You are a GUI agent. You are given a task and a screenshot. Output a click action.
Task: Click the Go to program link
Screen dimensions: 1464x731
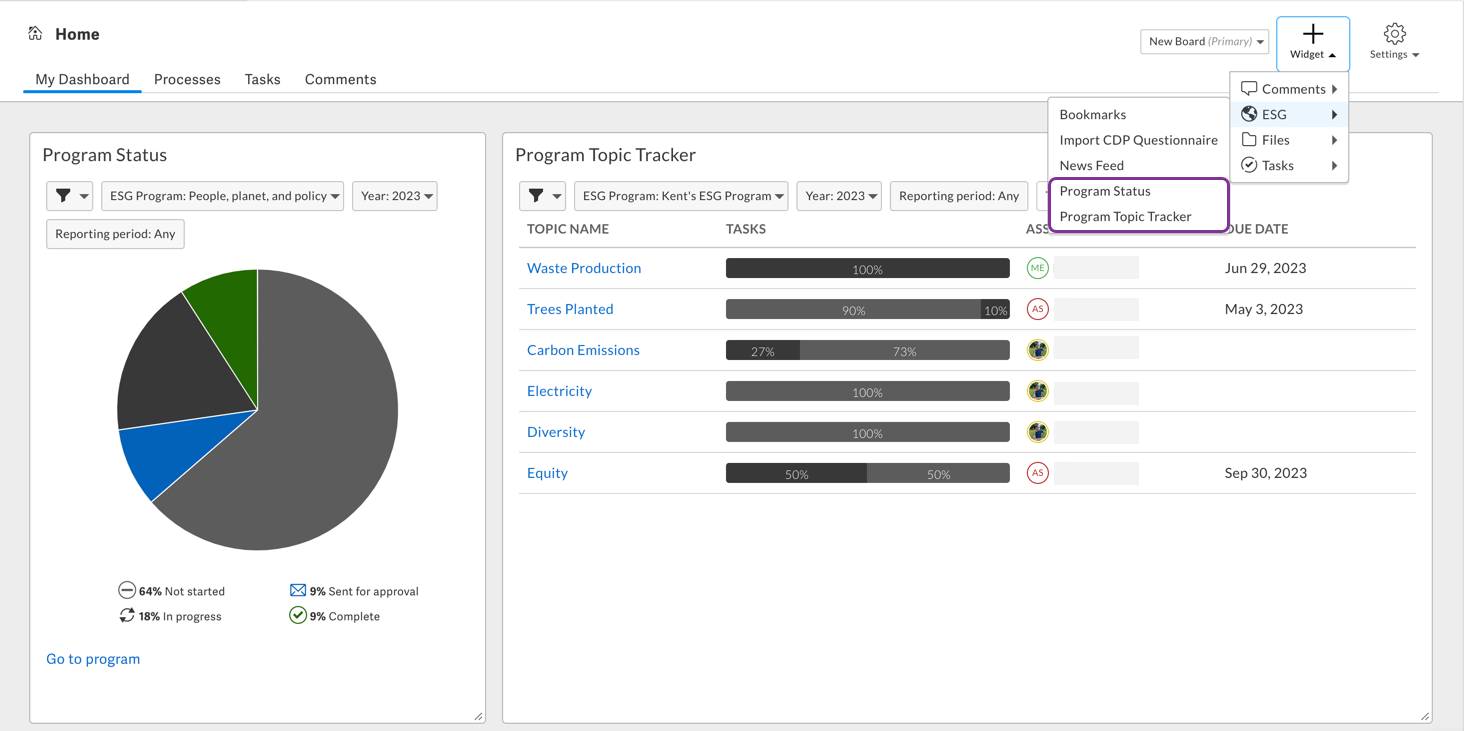pos(92,658)
